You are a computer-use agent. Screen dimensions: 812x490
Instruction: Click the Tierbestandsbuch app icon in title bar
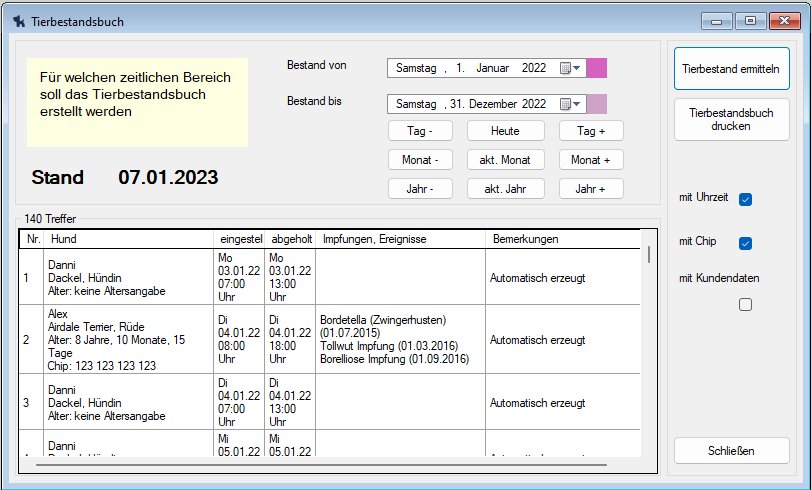(x=19, y=20)
